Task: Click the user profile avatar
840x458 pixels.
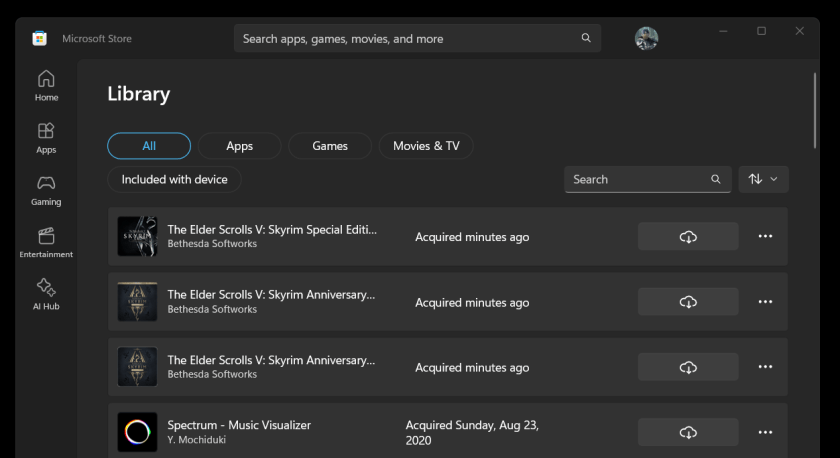Action: click(646, 38)
